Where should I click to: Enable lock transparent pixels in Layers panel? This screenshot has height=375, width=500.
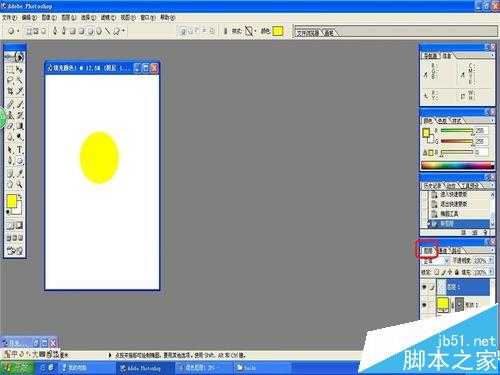pyautogui.click(x=437, y=272)
